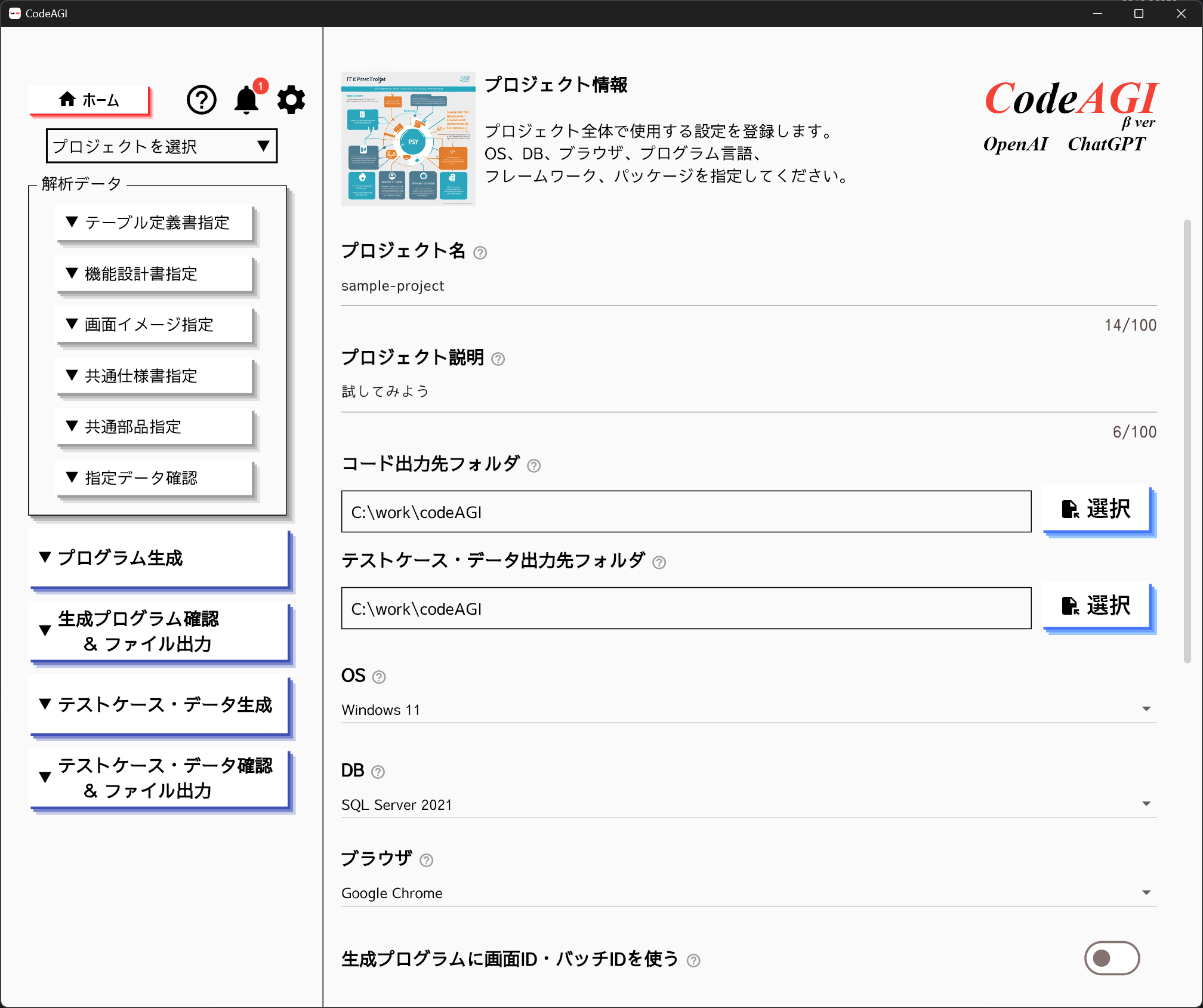The image size is (1203, 1008).
Task: Click the ホーム home button
Action: point(90,100)
